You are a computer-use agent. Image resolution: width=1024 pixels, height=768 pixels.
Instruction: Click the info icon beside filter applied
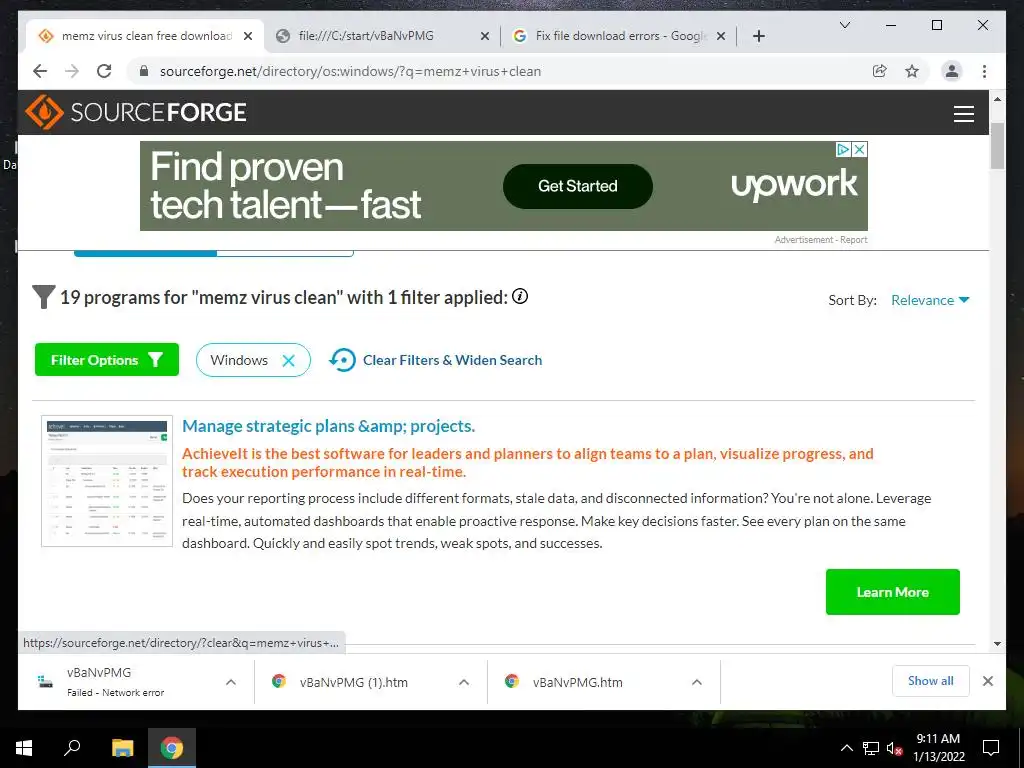[x=520, y=296]
